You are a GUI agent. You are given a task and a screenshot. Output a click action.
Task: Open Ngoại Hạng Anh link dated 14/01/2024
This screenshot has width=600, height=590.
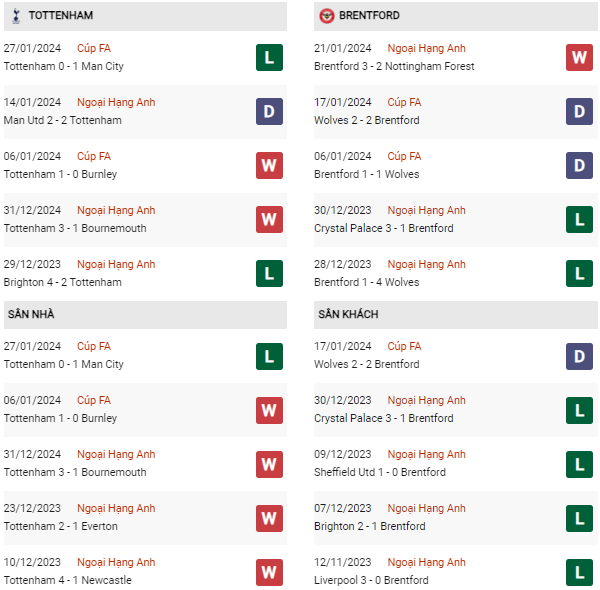[x=116, y=102]
